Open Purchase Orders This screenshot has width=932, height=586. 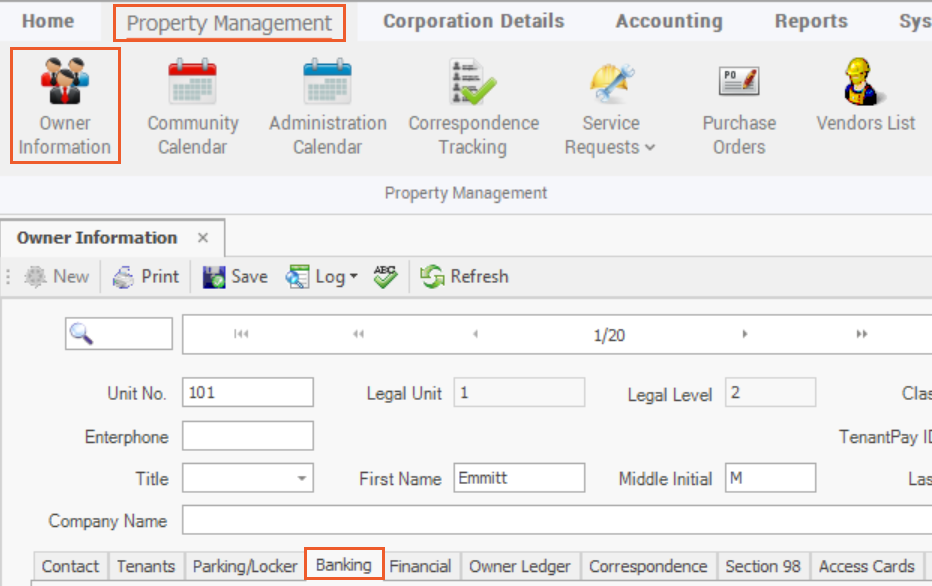tap(739, 105)
